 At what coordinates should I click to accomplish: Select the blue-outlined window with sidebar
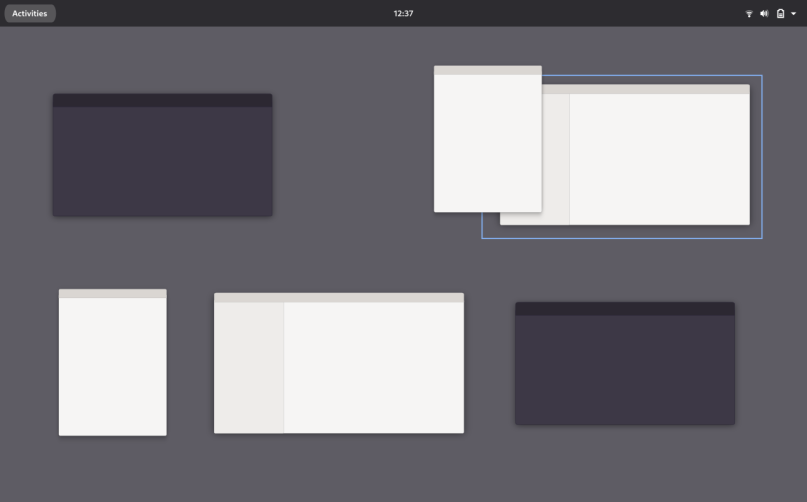pyautogui.click(x=658, y=159)
